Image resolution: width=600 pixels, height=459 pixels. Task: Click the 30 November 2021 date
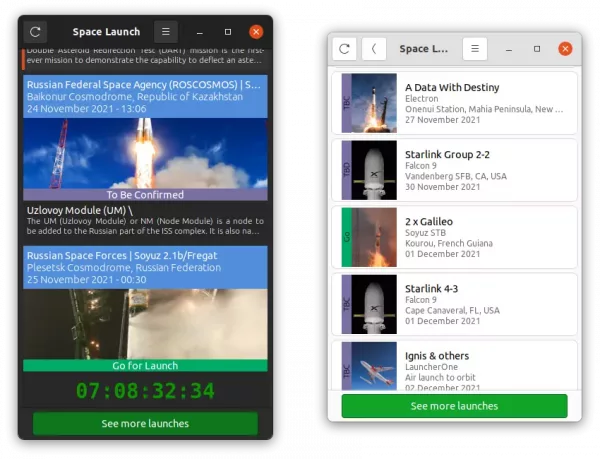coord(442,187)
